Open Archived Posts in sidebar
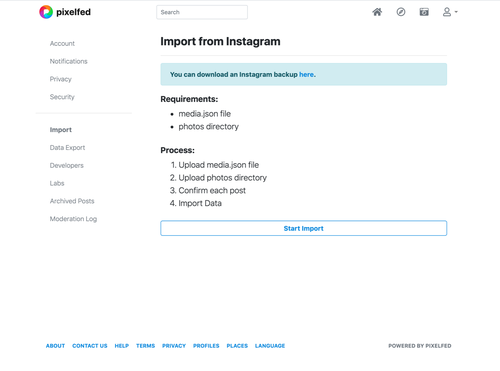 (72, 201)
